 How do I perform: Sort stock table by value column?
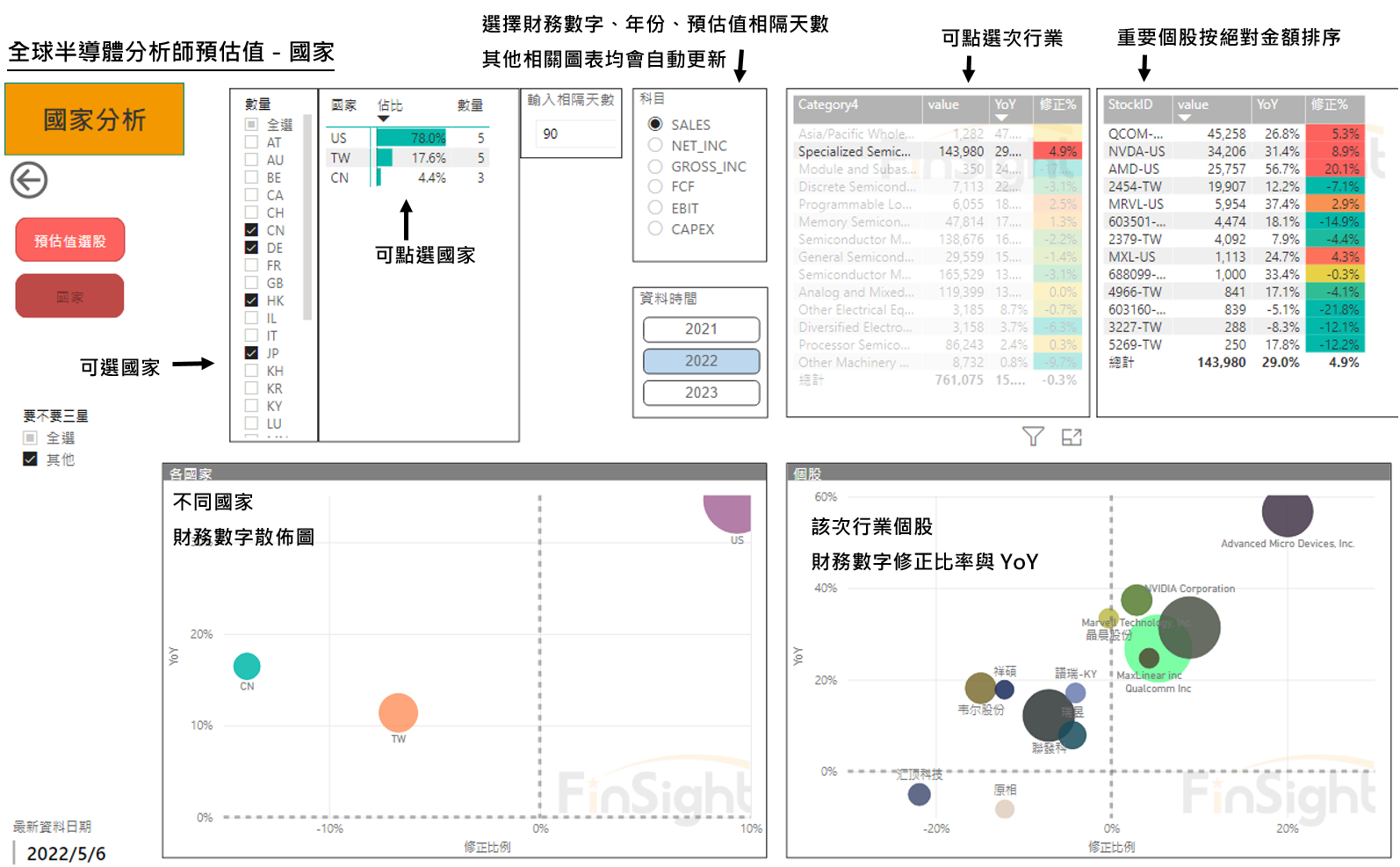(x=1193, y=105)
